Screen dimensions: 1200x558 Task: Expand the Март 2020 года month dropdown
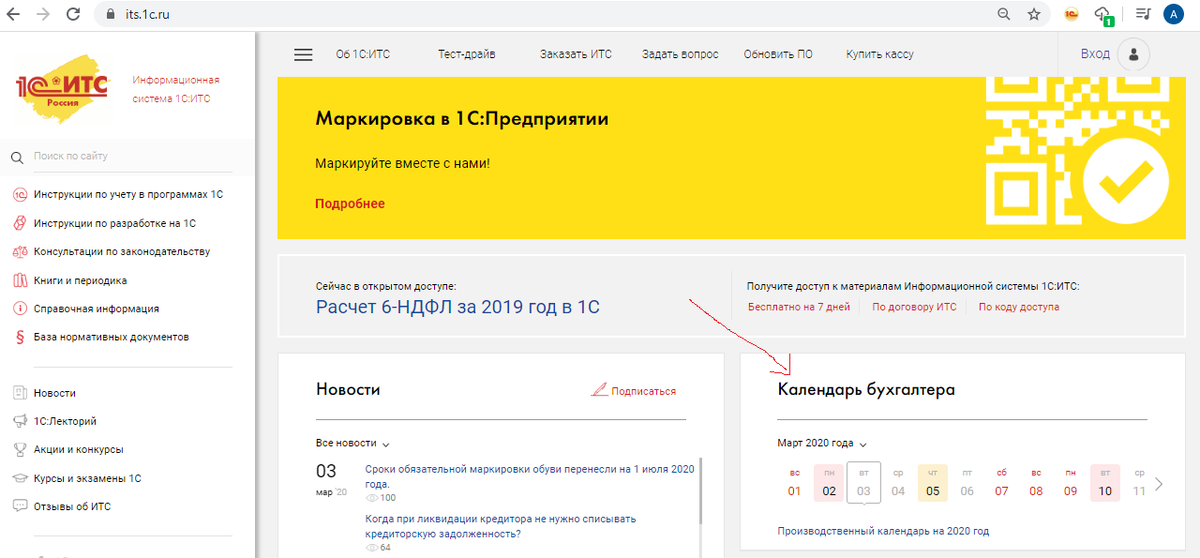[822, 443]
